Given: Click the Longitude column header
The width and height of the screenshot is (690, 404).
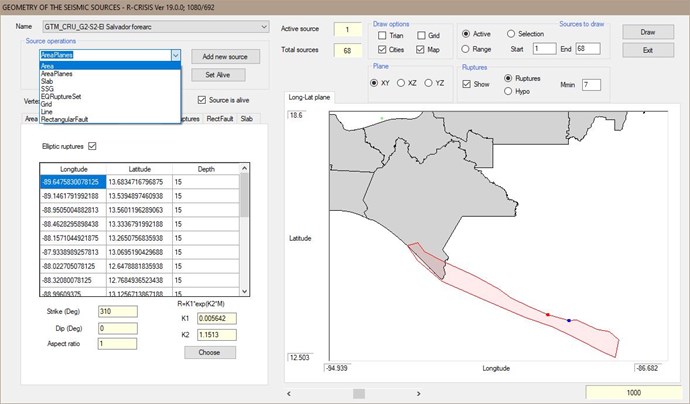Looking at the screenshot, I should point(73,169).
